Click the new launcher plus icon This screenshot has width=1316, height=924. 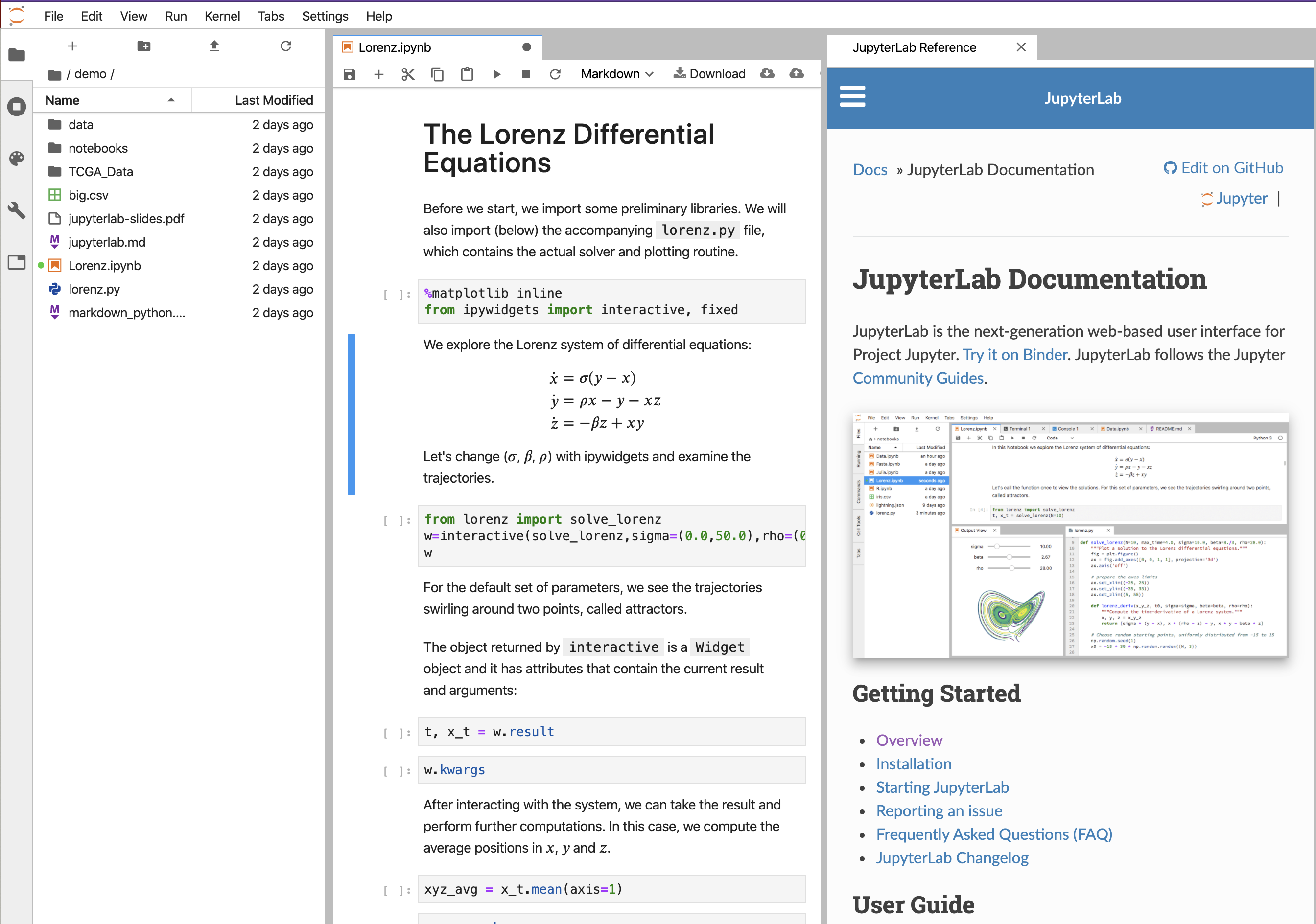tap(72, 46)
